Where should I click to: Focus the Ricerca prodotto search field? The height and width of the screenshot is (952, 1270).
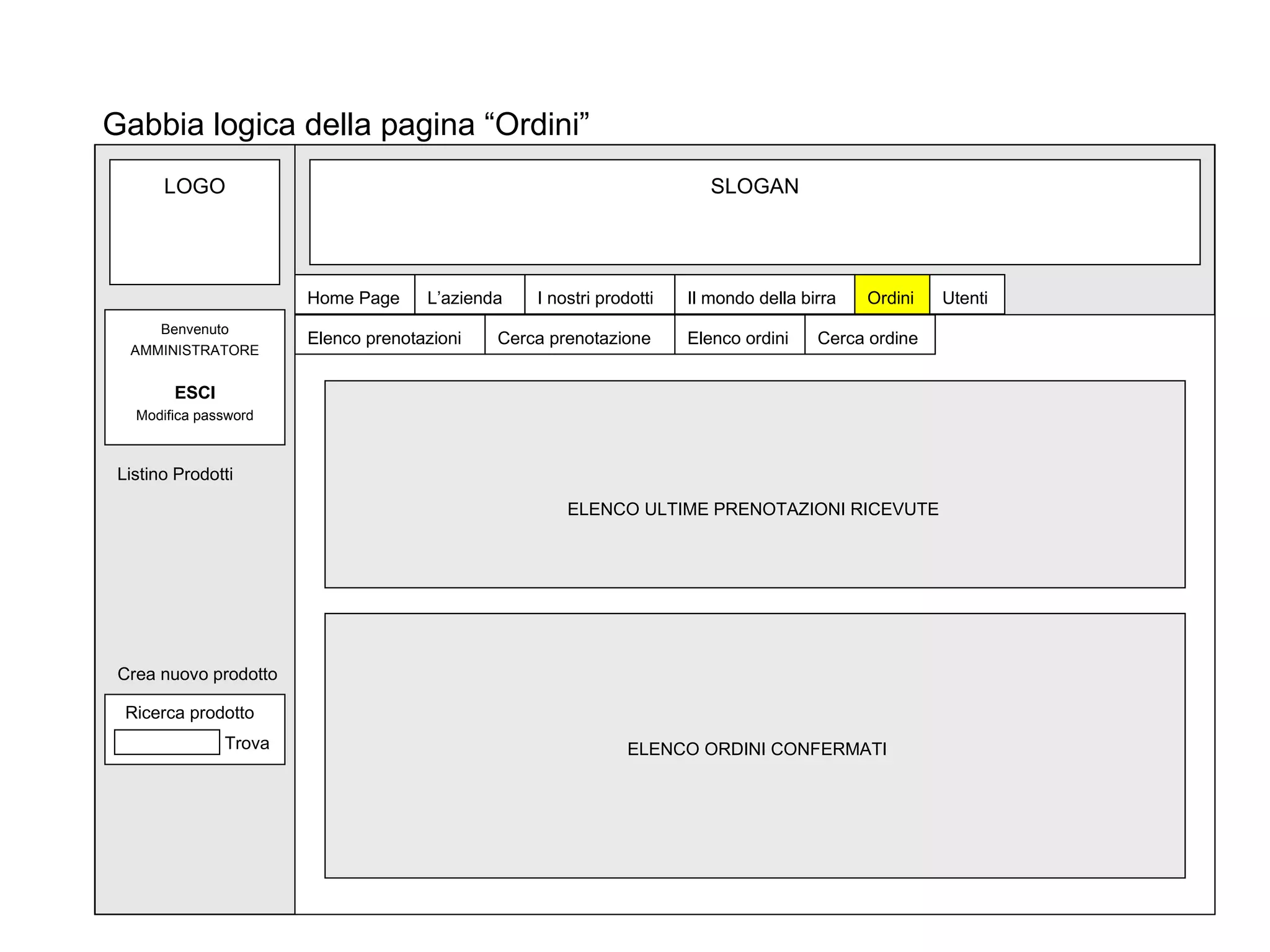167,742
